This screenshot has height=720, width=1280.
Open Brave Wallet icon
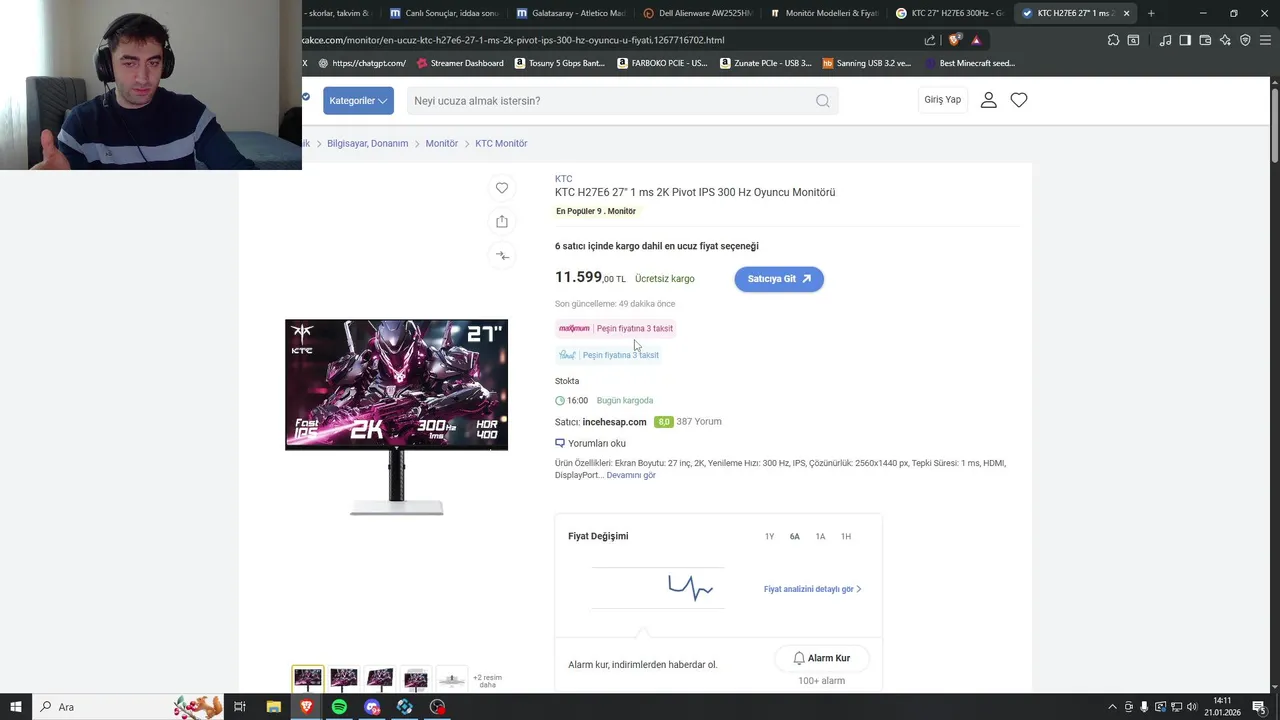1205,40
